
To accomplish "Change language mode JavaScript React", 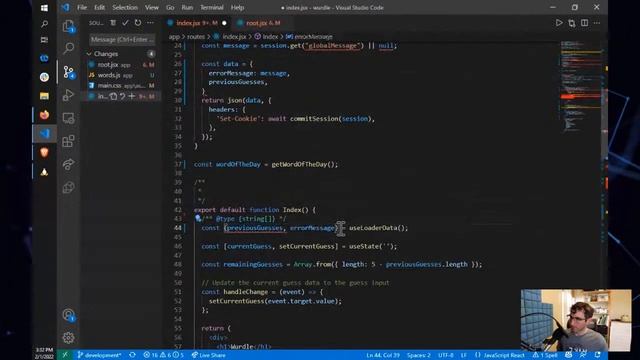I will (500, 355).
